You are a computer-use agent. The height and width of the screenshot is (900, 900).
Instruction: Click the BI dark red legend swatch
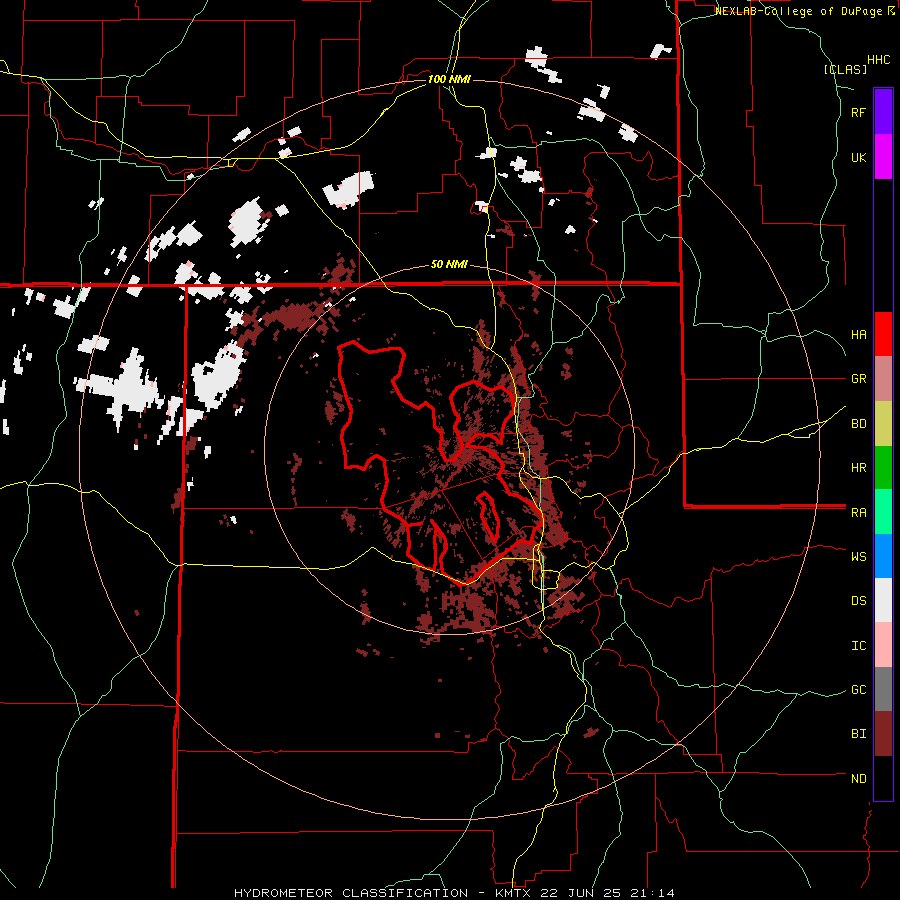[883, 734]
